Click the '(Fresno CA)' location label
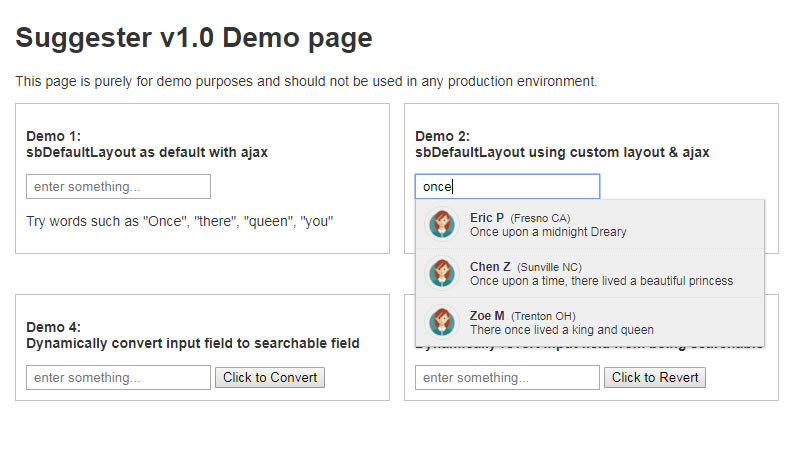 [x=540, y=218]
